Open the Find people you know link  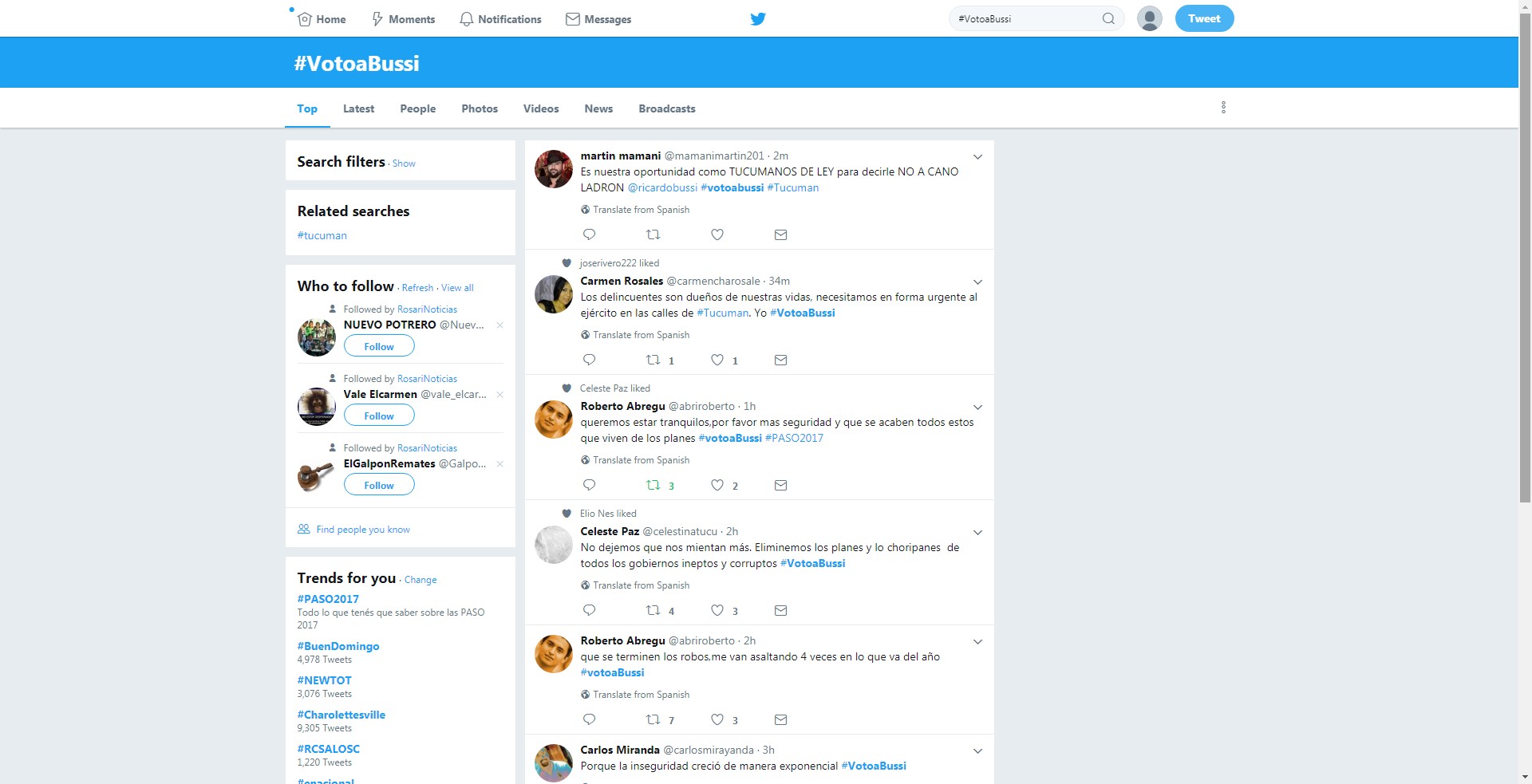click(x=362, y=530)
